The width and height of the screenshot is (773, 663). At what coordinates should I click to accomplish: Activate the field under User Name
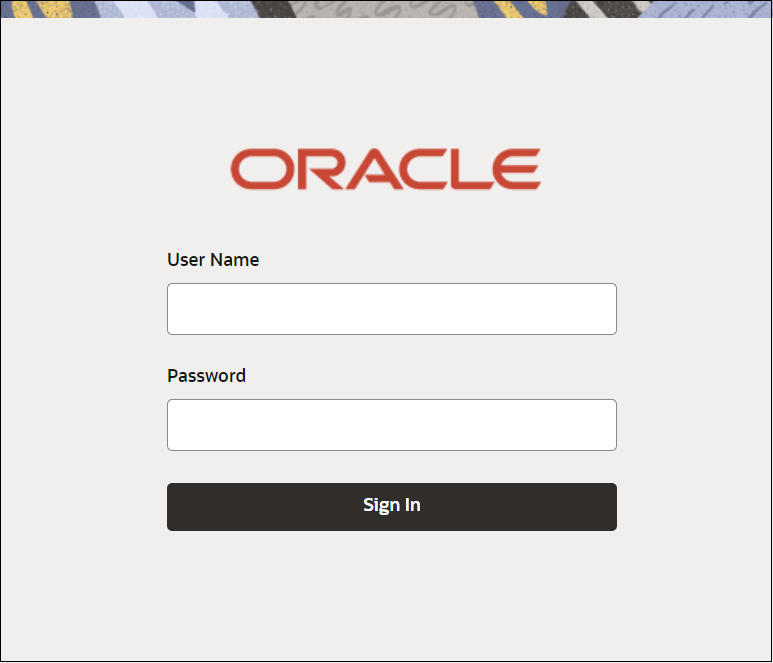[x=391, y=309]
